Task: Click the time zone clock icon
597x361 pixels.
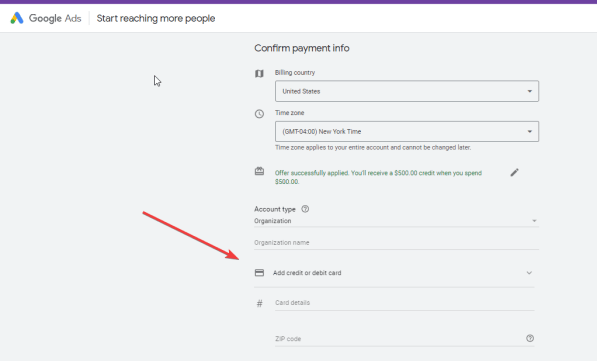Action: [x=259, y=113]
